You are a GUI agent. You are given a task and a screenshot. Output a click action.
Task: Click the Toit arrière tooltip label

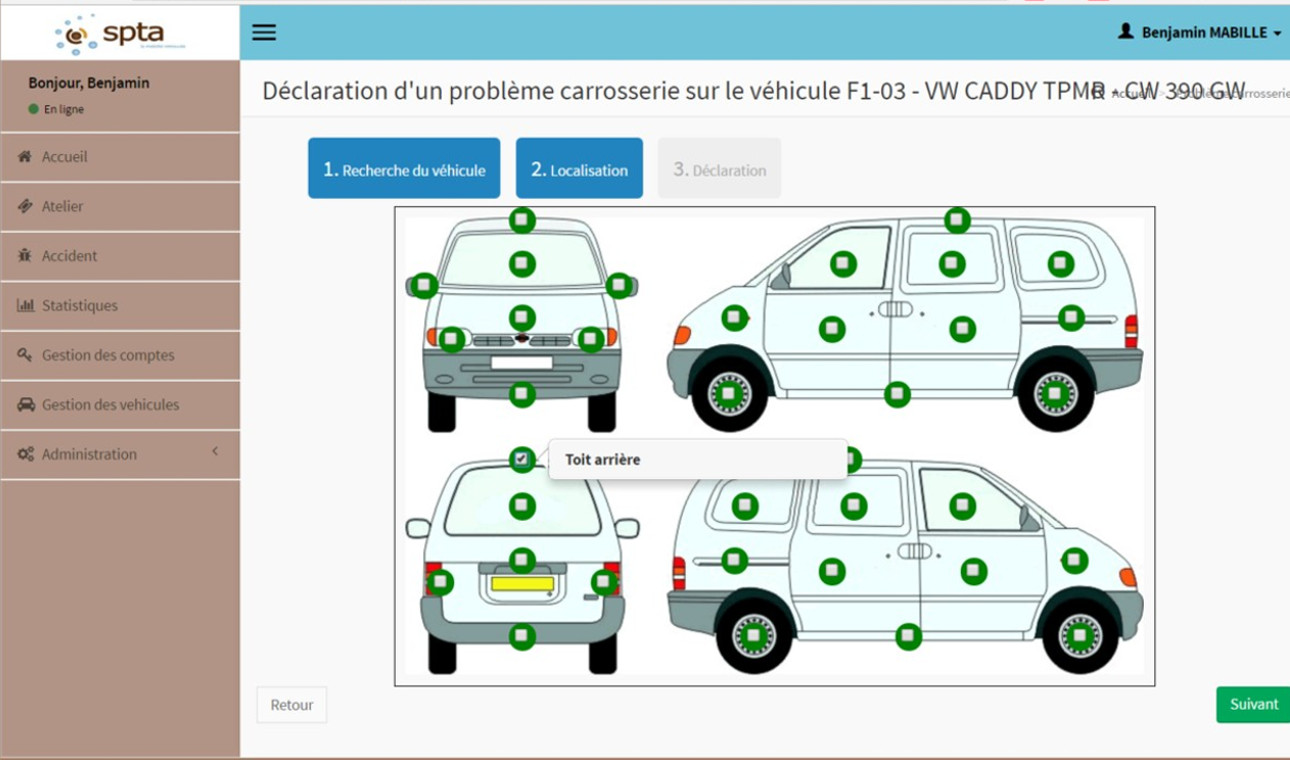[x=603, y=460]
